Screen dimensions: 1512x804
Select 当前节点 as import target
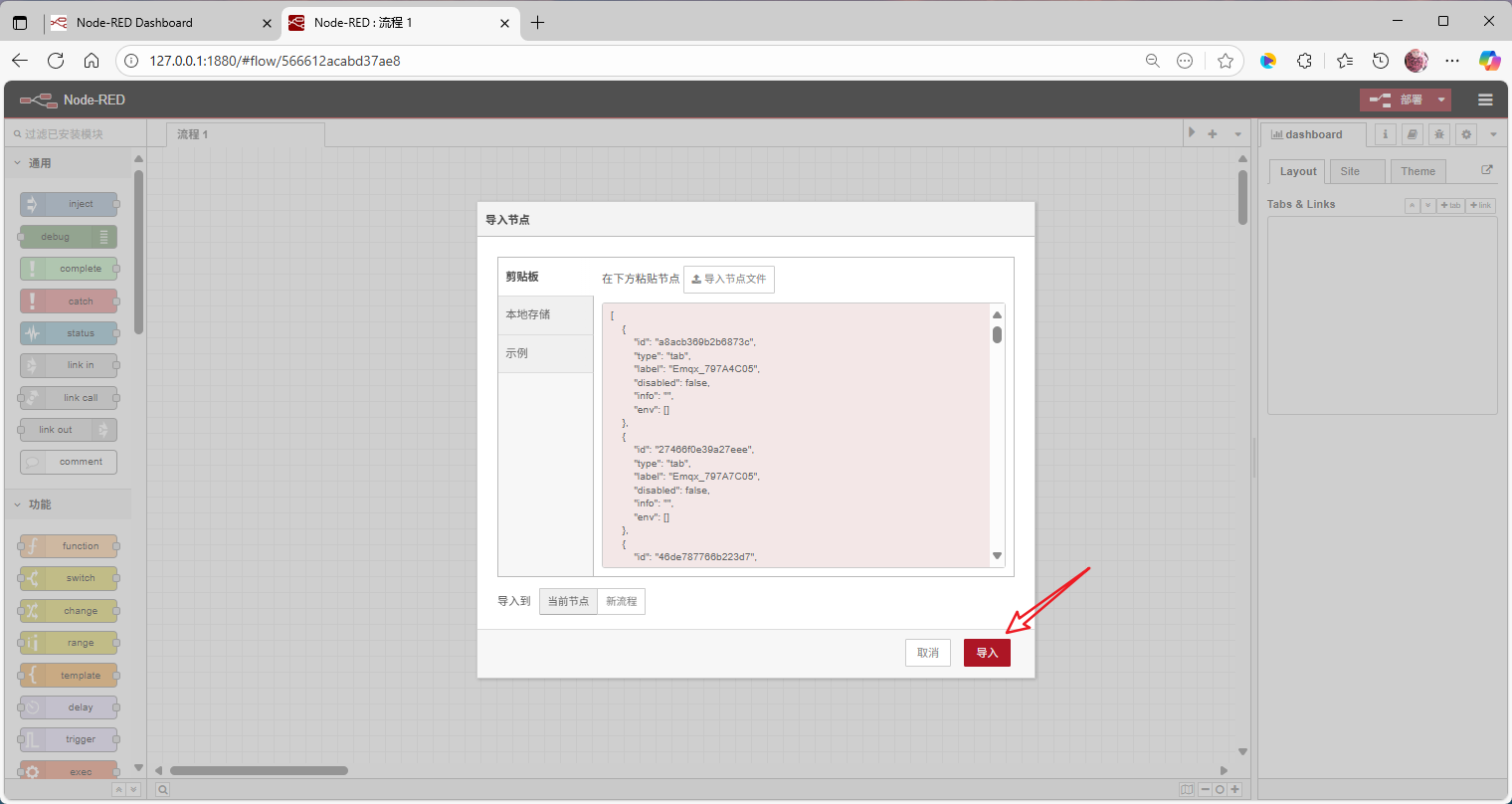click(568, 601)
